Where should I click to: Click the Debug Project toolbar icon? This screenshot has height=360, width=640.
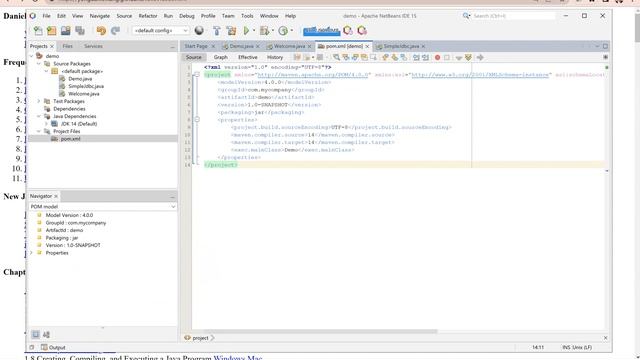click(264, 31)
